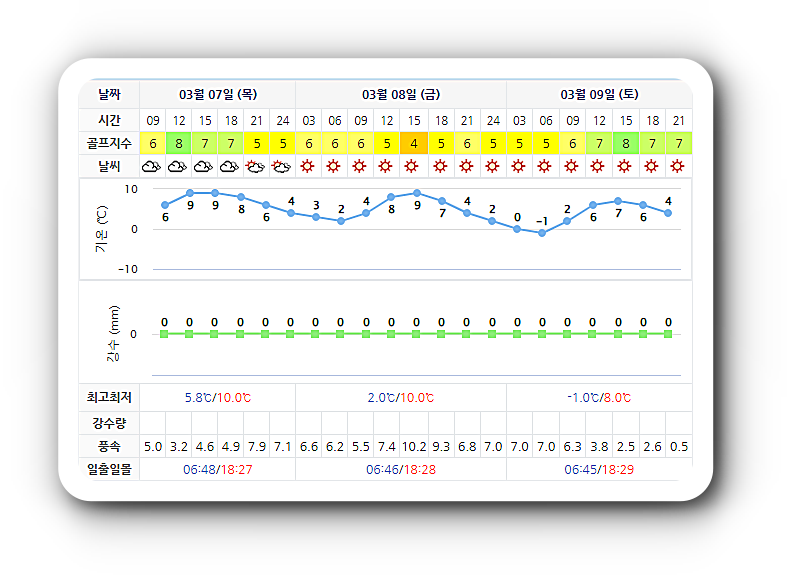Click the 풍속 row label

tap(109, 447)
